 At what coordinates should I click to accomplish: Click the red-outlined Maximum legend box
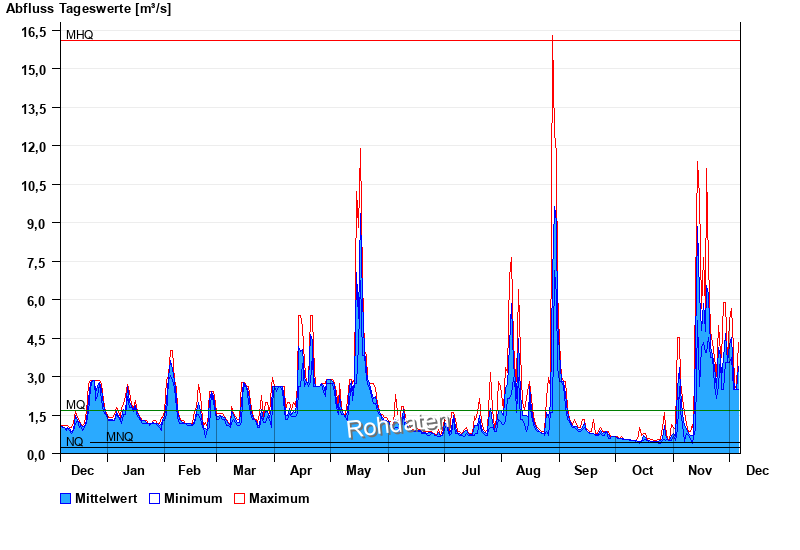[x=240, y=498]
